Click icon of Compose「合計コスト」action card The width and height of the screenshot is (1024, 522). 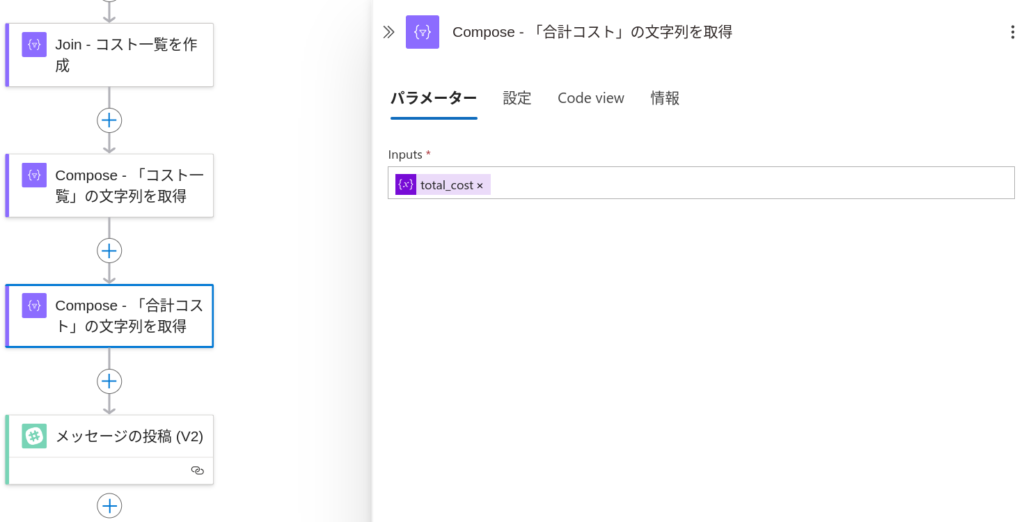[x=34, y=305]
